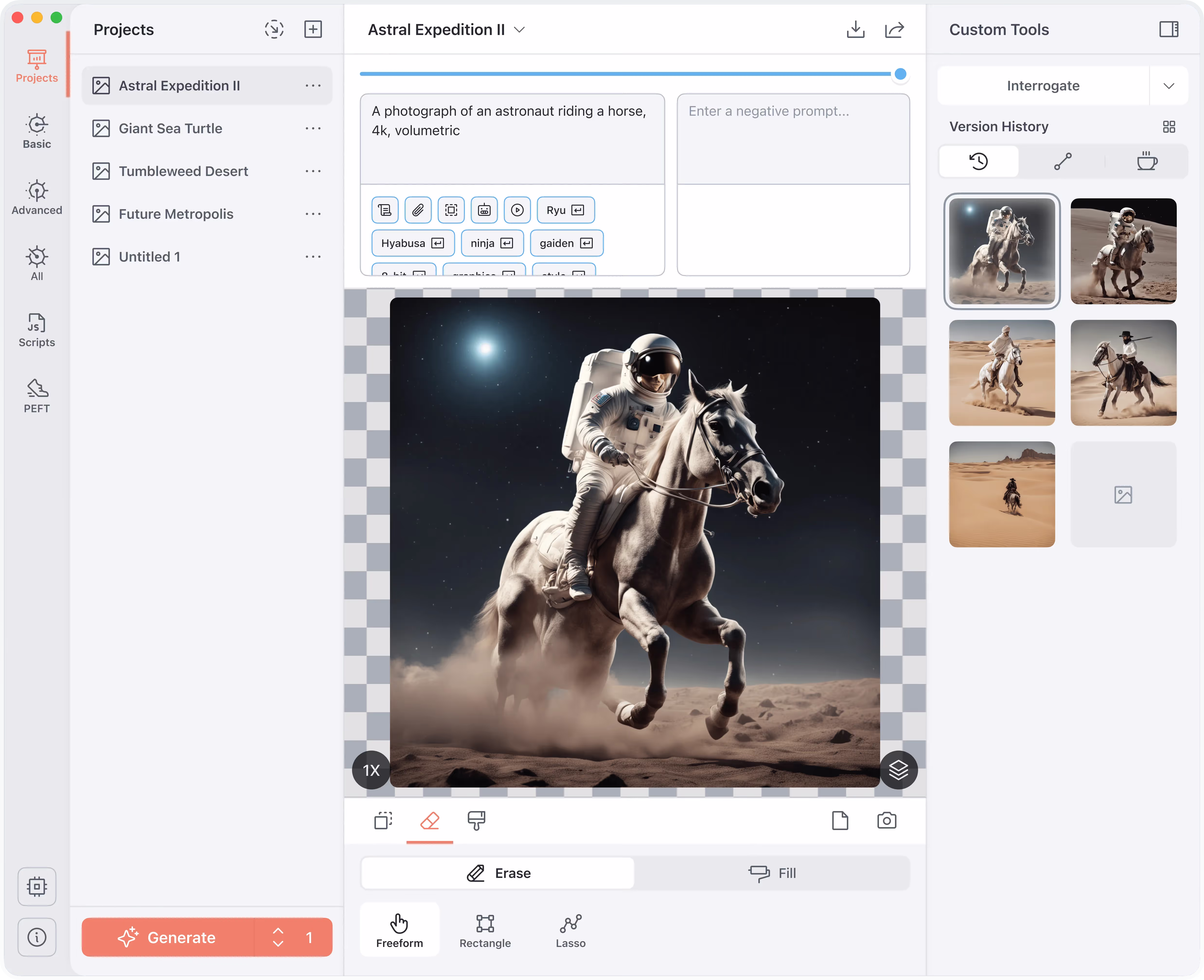Click the import project icon in Projects header
This screenshot has height=980, width=1204.
click(x=274, y=29)
